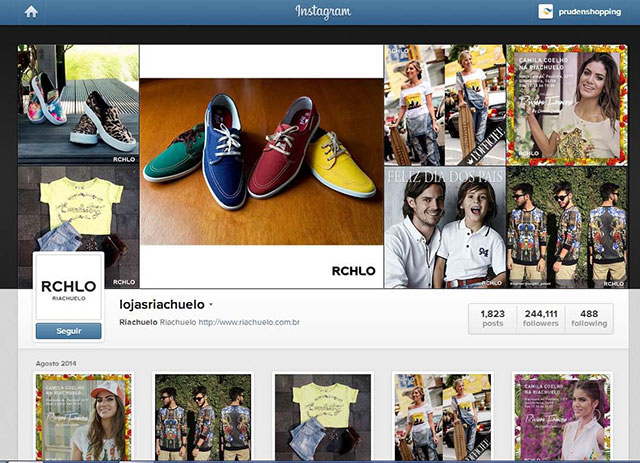The width and height of the screenshot is (640, 463).
Task: Select the lojasriachuelo username text
Action: [x=162, y=305]
